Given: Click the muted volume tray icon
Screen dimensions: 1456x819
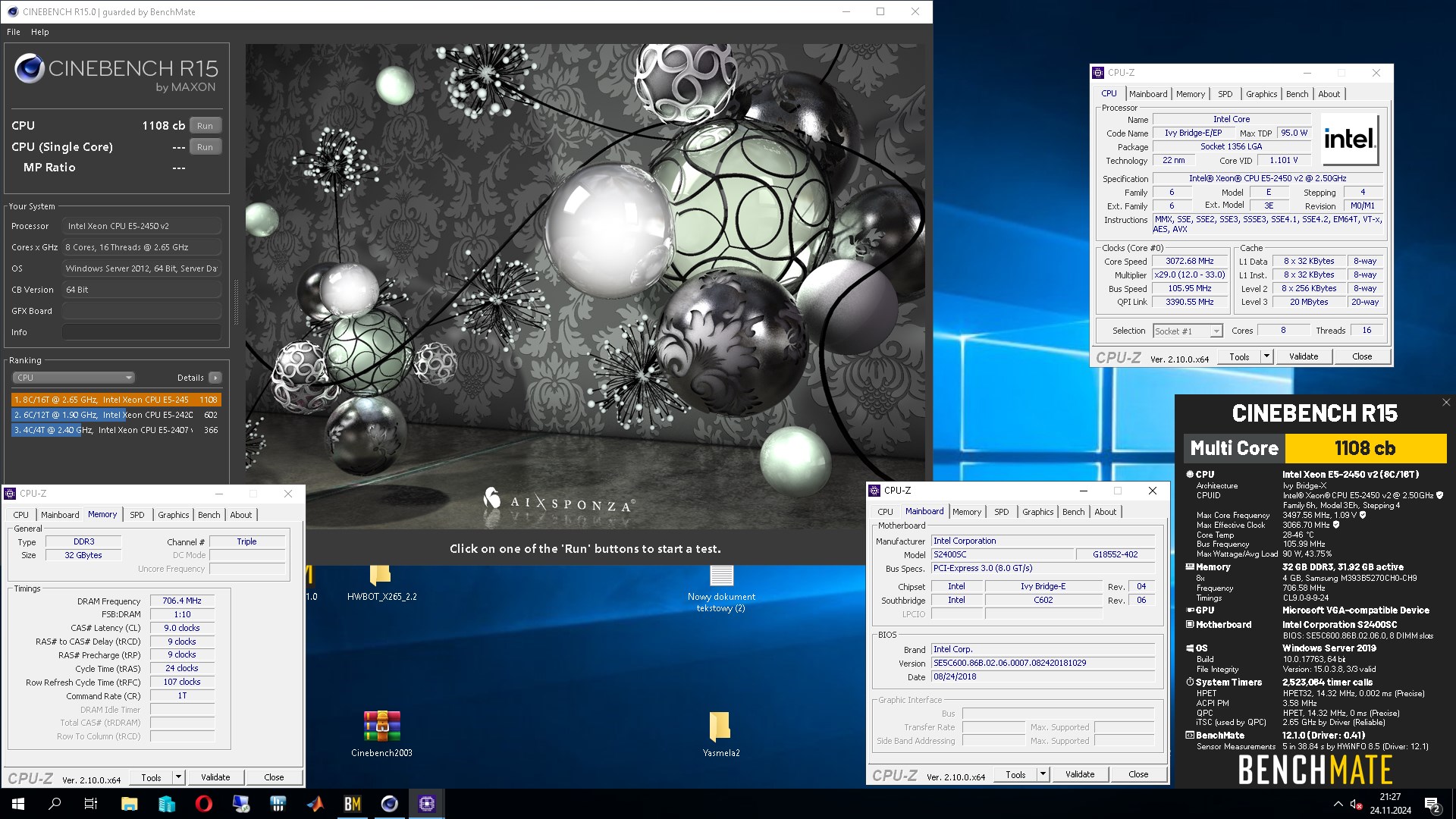Looking at the screenshot, I should [1356, 805].
